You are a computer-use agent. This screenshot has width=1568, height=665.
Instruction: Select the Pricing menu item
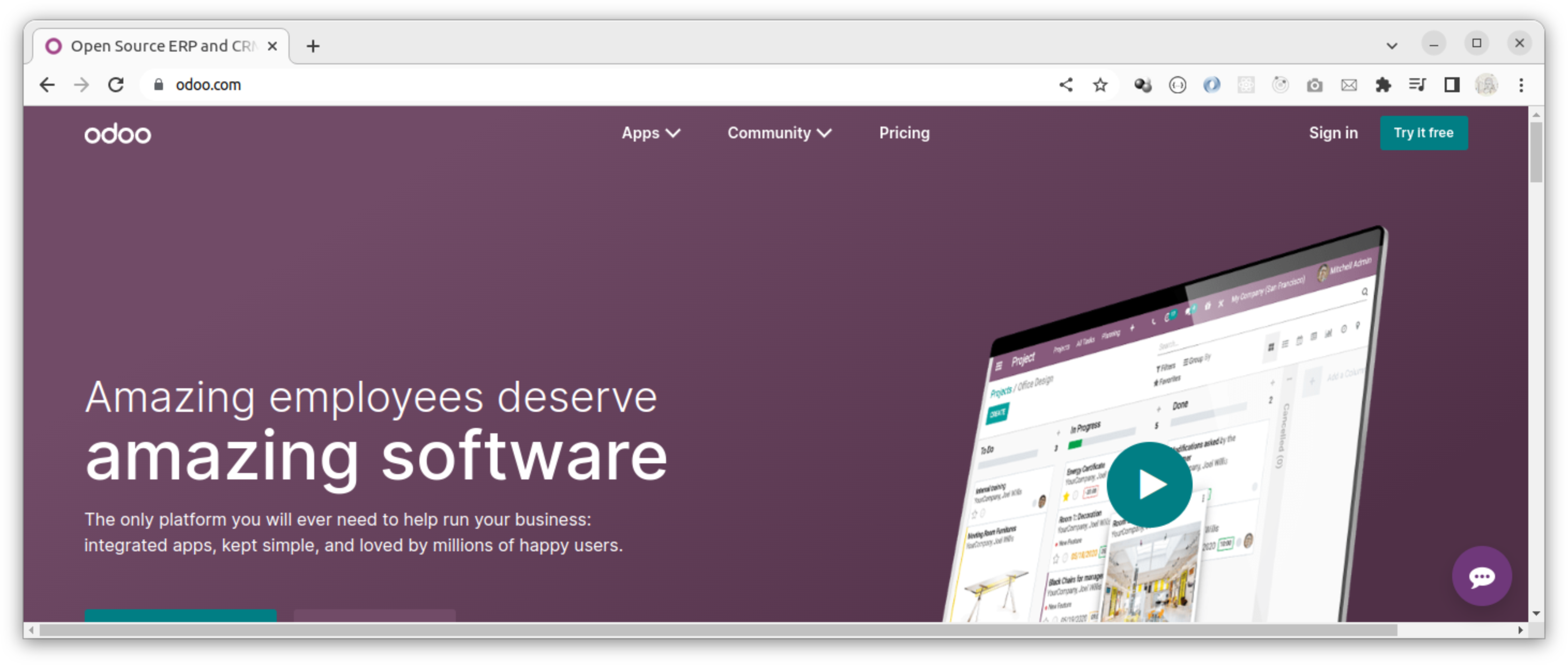[x=904, y=133]
